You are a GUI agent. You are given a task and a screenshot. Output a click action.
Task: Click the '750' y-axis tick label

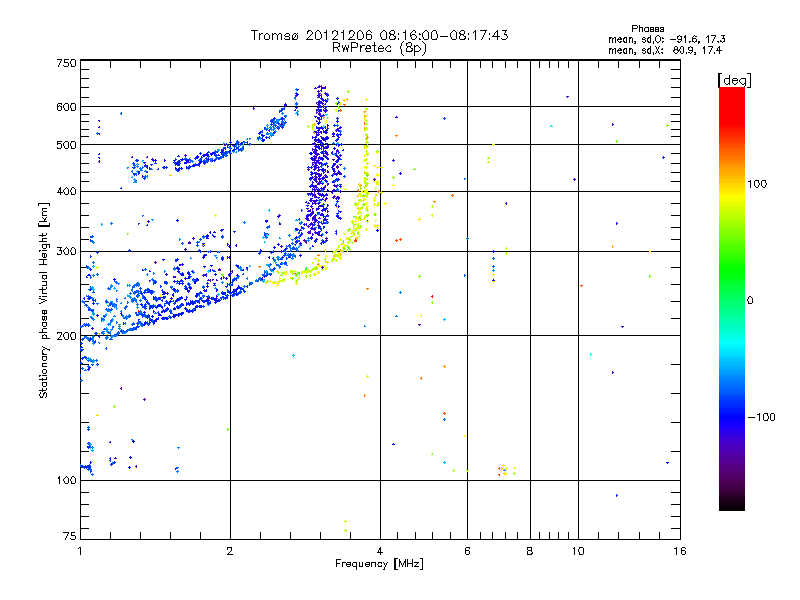click(x=67, y=63)
